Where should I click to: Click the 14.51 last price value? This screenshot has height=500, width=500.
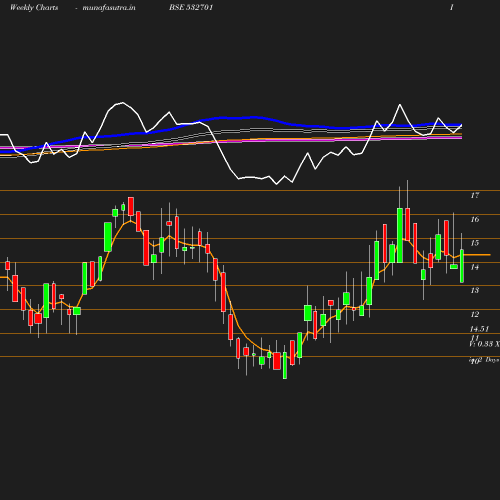click(x=479, y=329)
